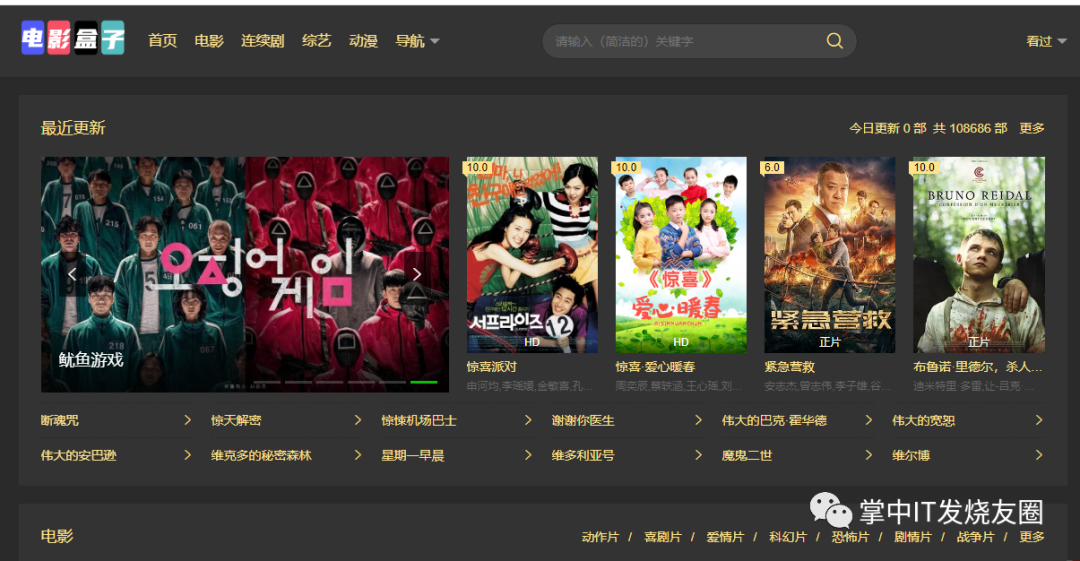
Task: Open 电影 navigation tab
Action: (x=209, y=41)
